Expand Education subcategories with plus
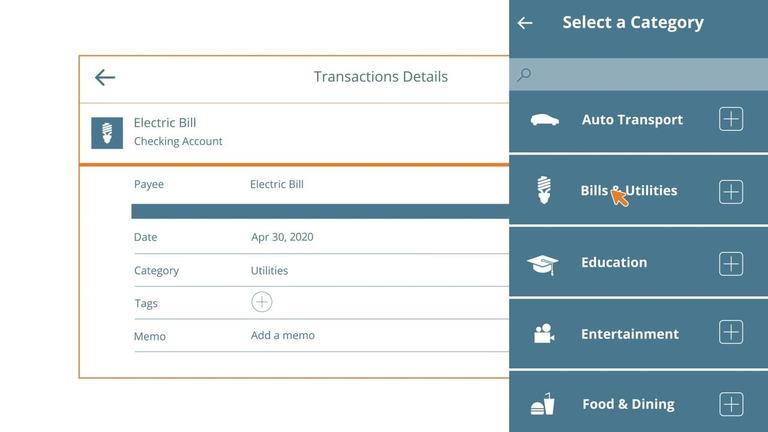 tap(731, 264)
